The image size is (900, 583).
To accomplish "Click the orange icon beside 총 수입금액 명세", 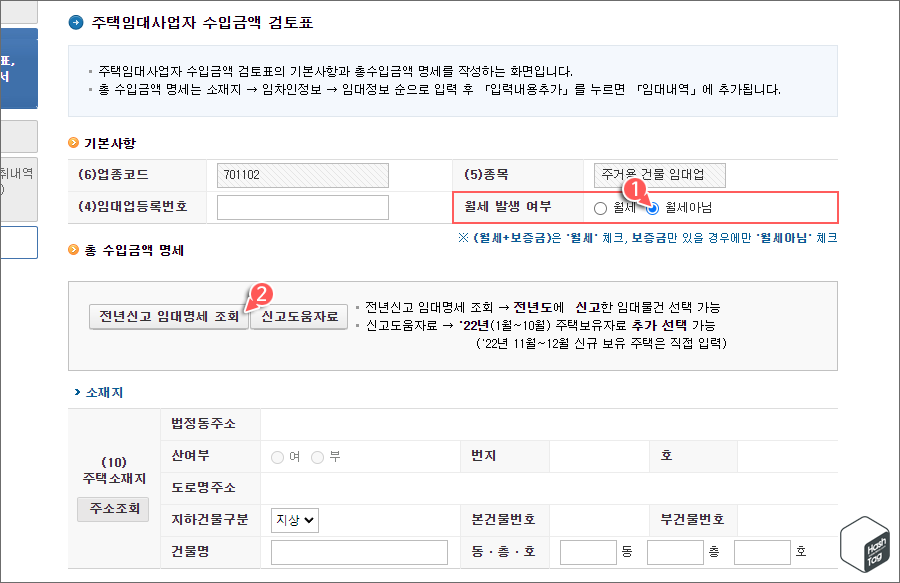I will (x=73, y=250).
